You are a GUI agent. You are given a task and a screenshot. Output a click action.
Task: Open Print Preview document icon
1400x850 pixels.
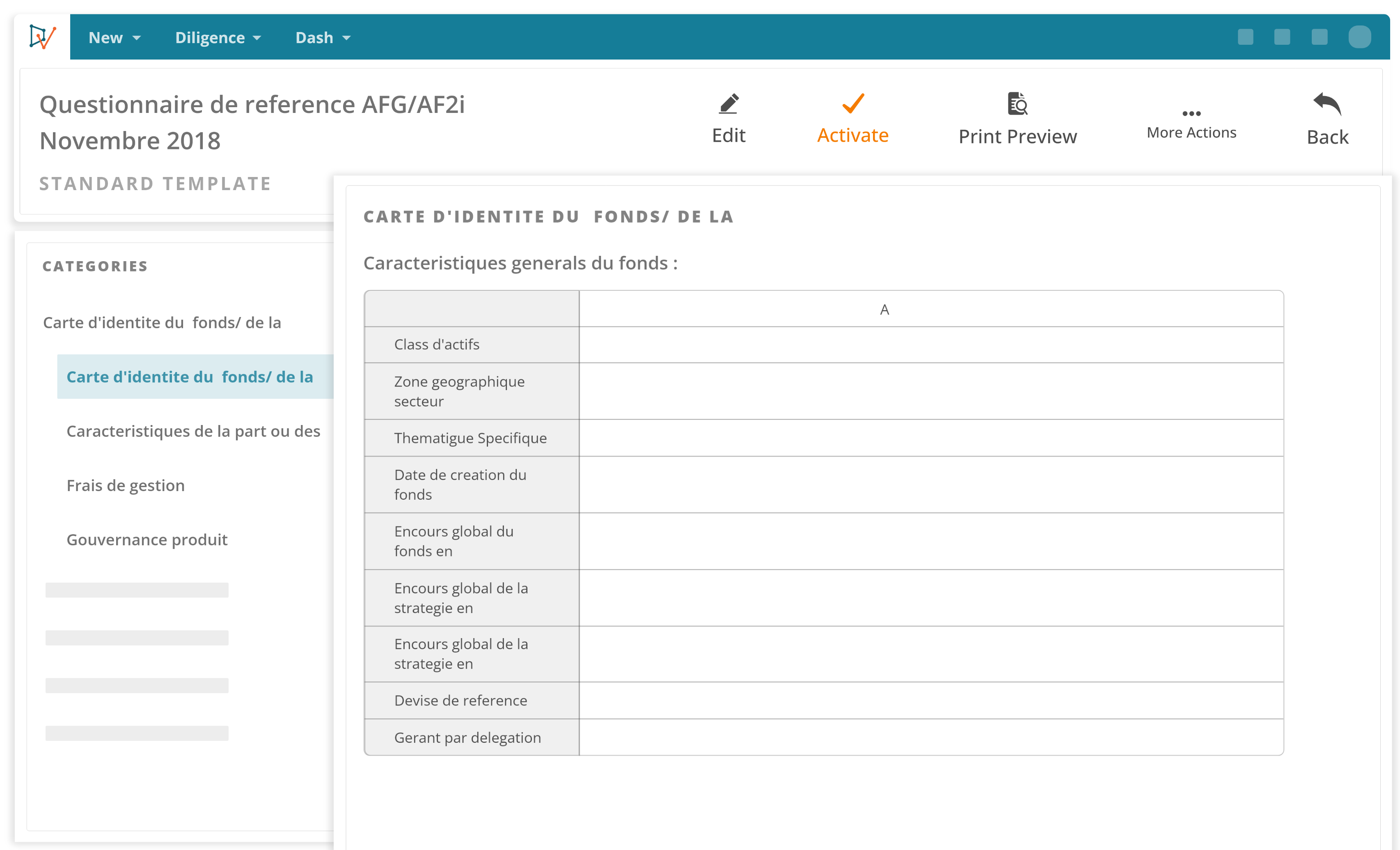tap(1017, 103)
